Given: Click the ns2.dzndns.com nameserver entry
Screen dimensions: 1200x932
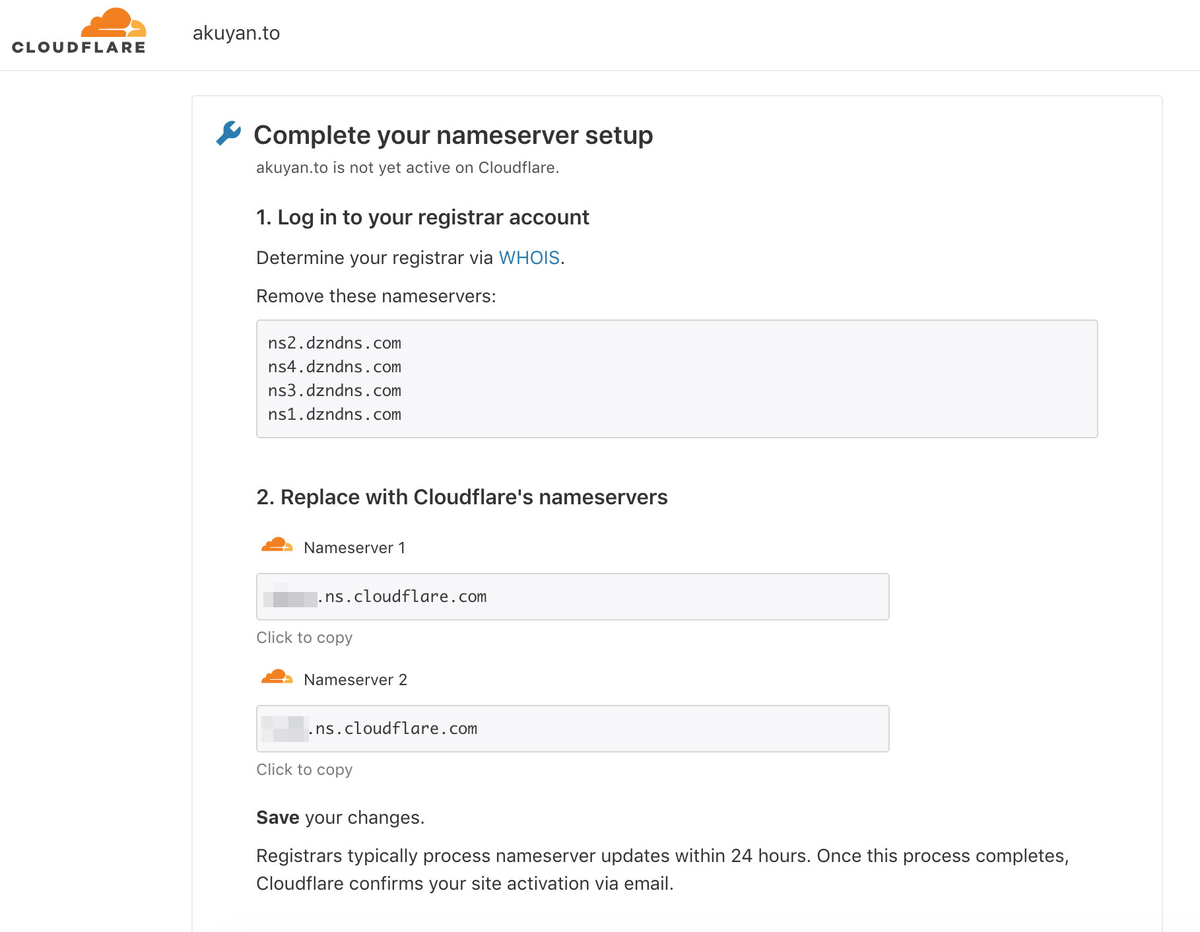Looking at the screenshot, I should click(335, 343).
